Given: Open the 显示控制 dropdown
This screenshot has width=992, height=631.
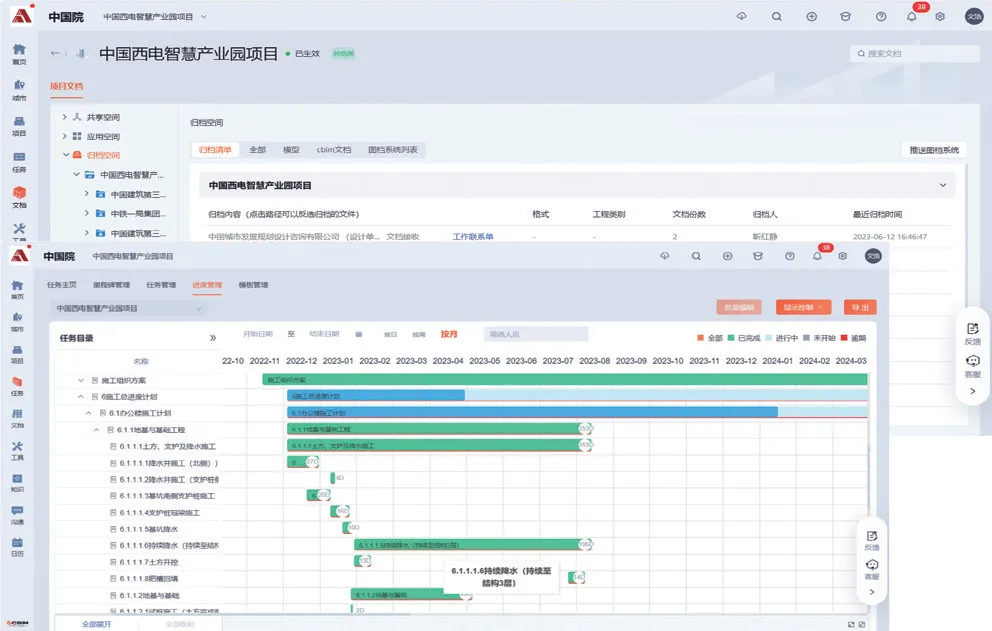Looking at the screenshot, I should coord(803,308).
